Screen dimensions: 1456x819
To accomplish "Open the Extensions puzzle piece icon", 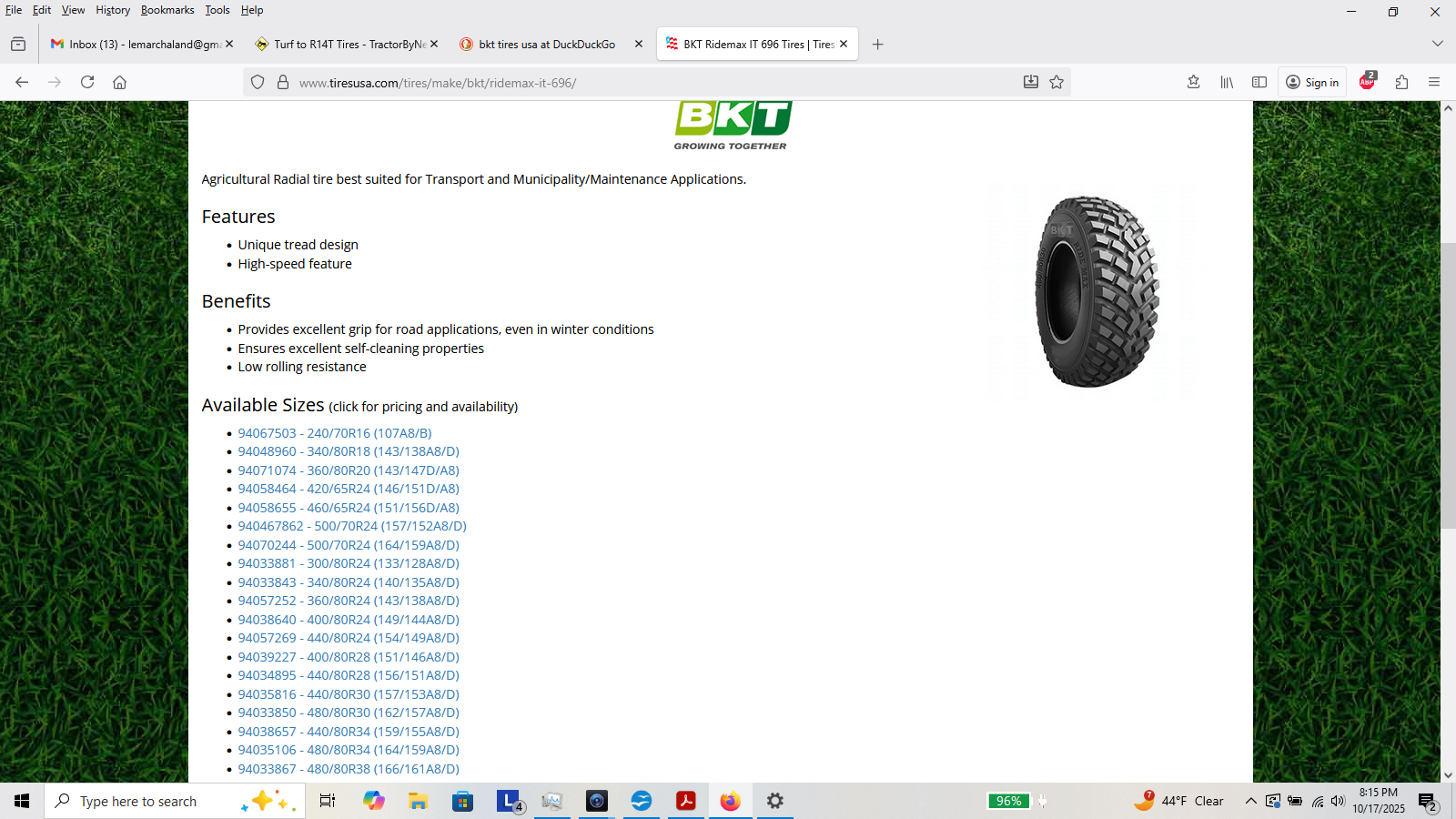I will tap(1401, 82).
